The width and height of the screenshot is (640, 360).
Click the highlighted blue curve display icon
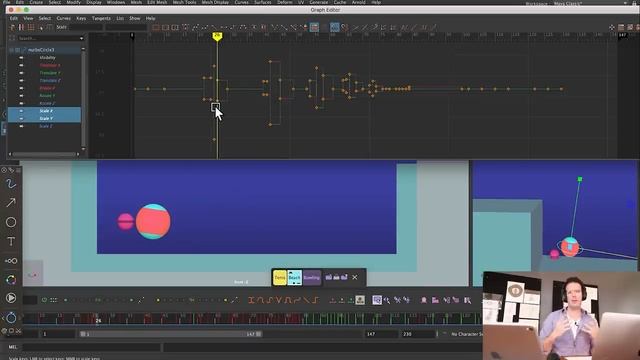335,27
